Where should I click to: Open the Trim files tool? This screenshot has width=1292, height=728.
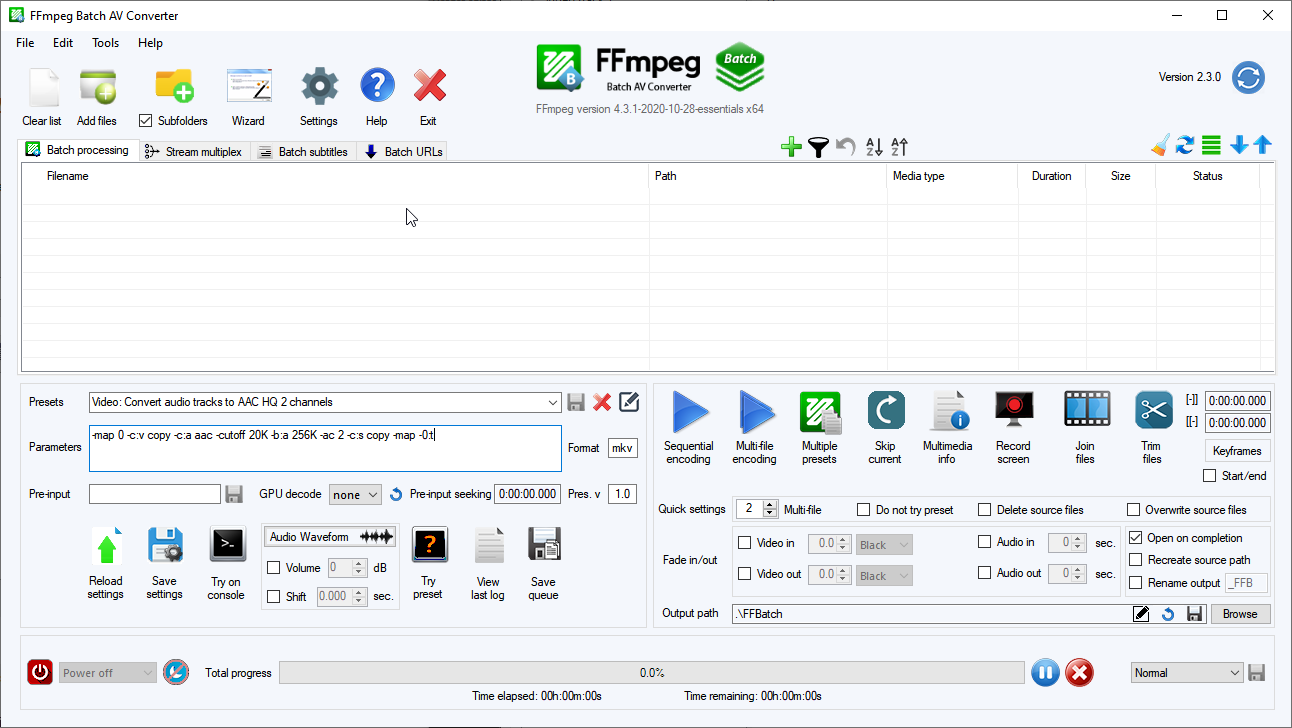(1153, 410)
